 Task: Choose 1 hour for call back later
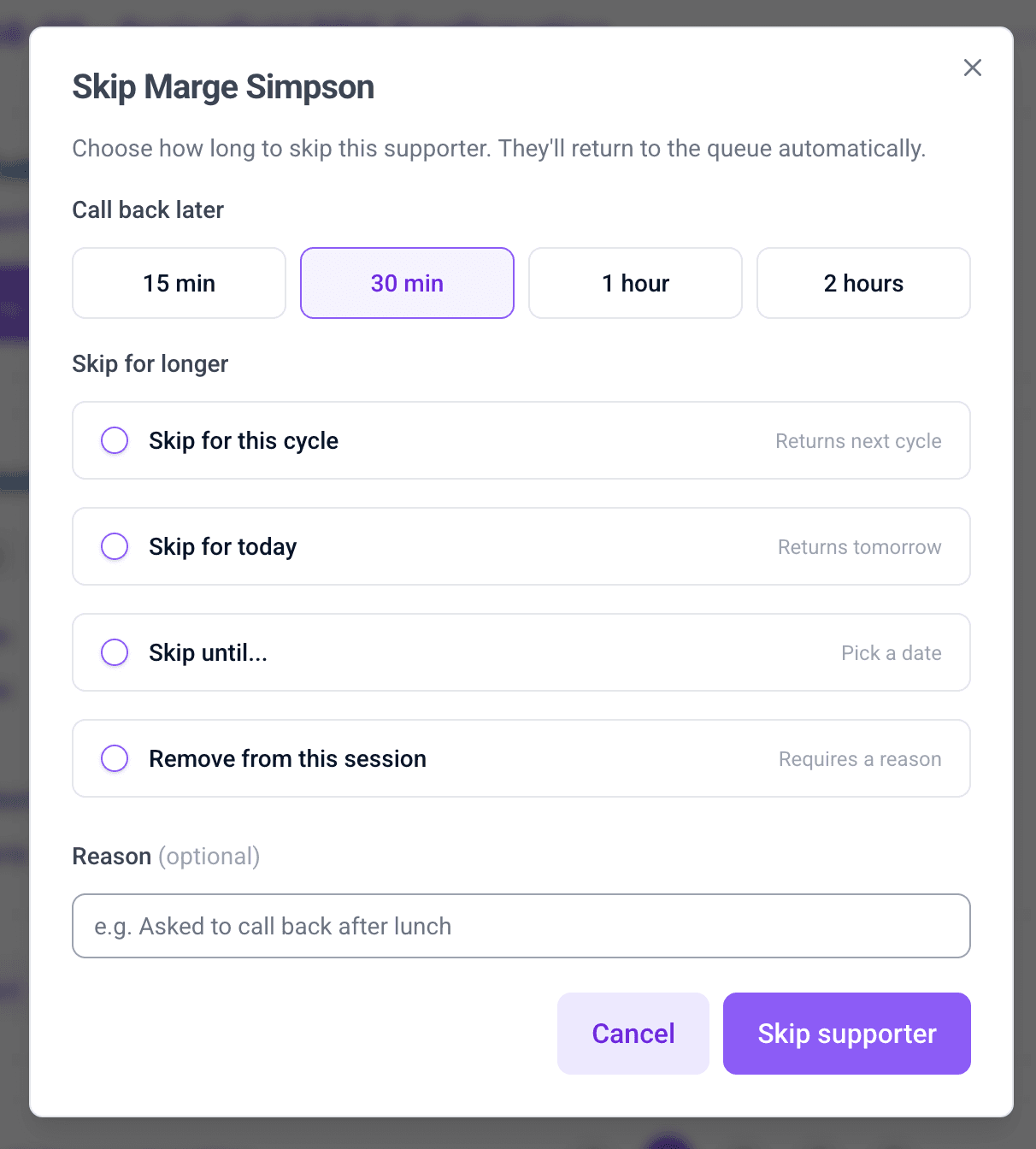point(635,283)
